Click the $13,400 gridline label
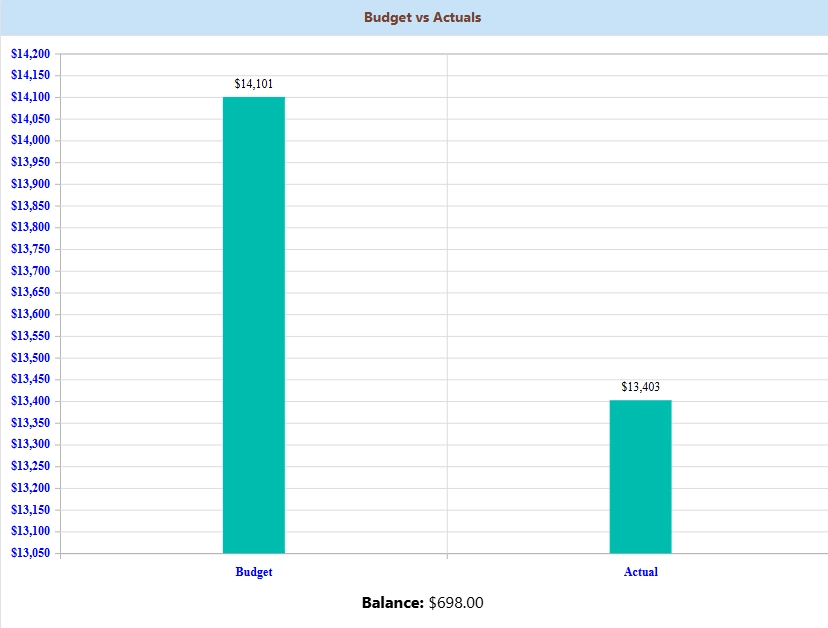The height and width of the screenshot is (628, 828). click(31, 400)
